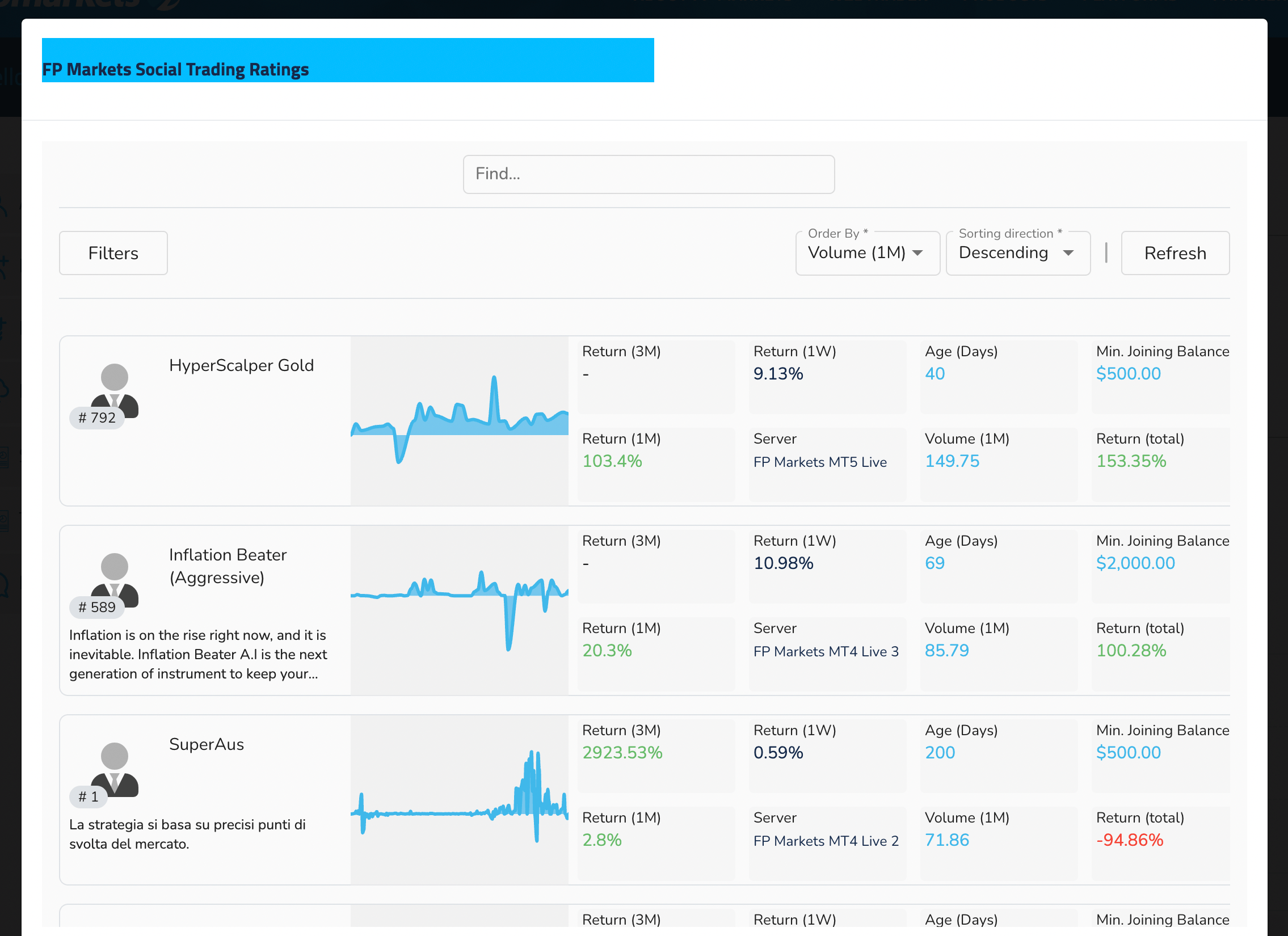Select the 153.35% Return (total) value
1288x936 pixels.
coord(1131,461)
